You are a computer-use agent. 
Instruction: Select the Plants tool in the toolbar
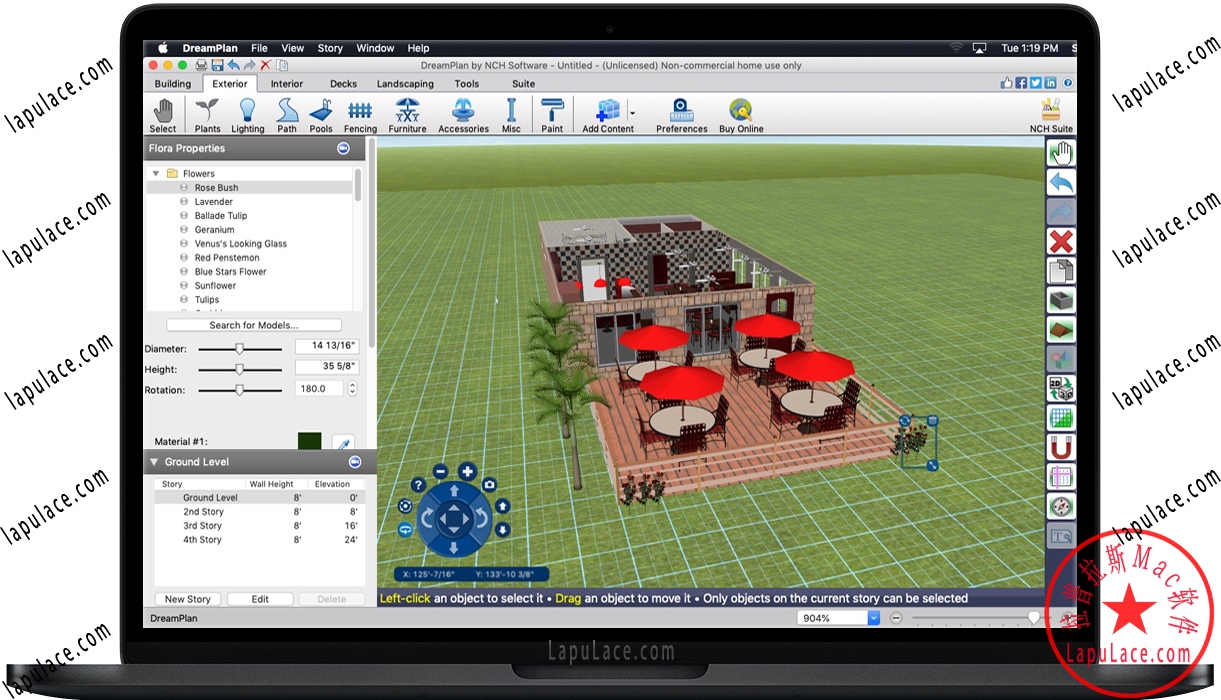[207, 115]
